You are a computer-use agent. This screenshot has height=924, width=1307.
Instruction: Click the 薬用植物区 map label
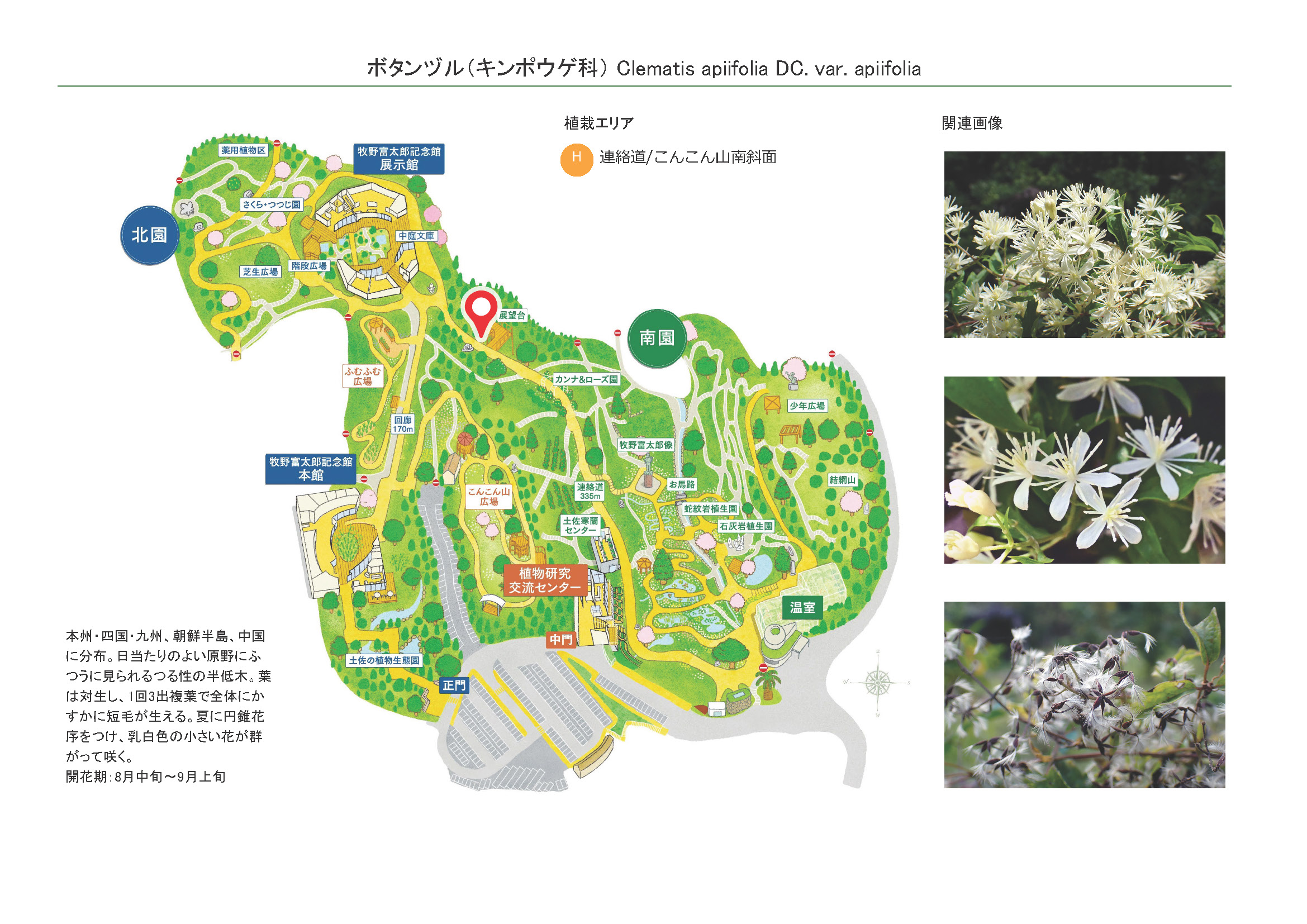243,150
